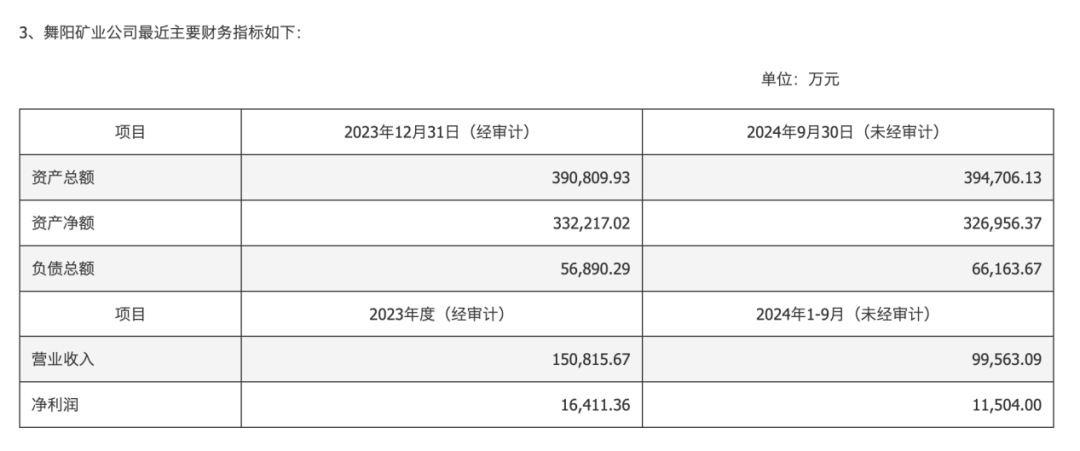This screenshot has height=451, width=1080.
Task: Click the 150,815.67 revenue value
Action: pyautogui.click(x=590, y=359)
